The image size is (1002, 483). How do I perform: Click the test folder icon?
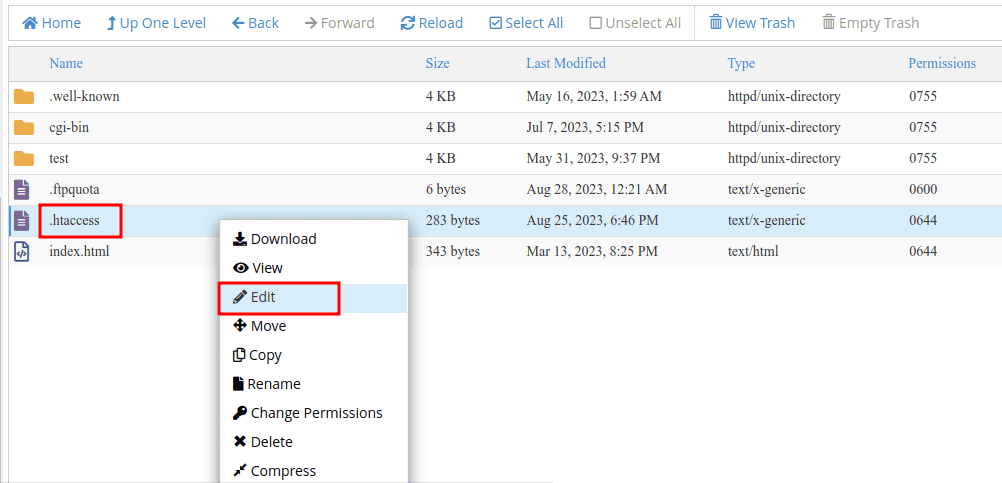24,159
